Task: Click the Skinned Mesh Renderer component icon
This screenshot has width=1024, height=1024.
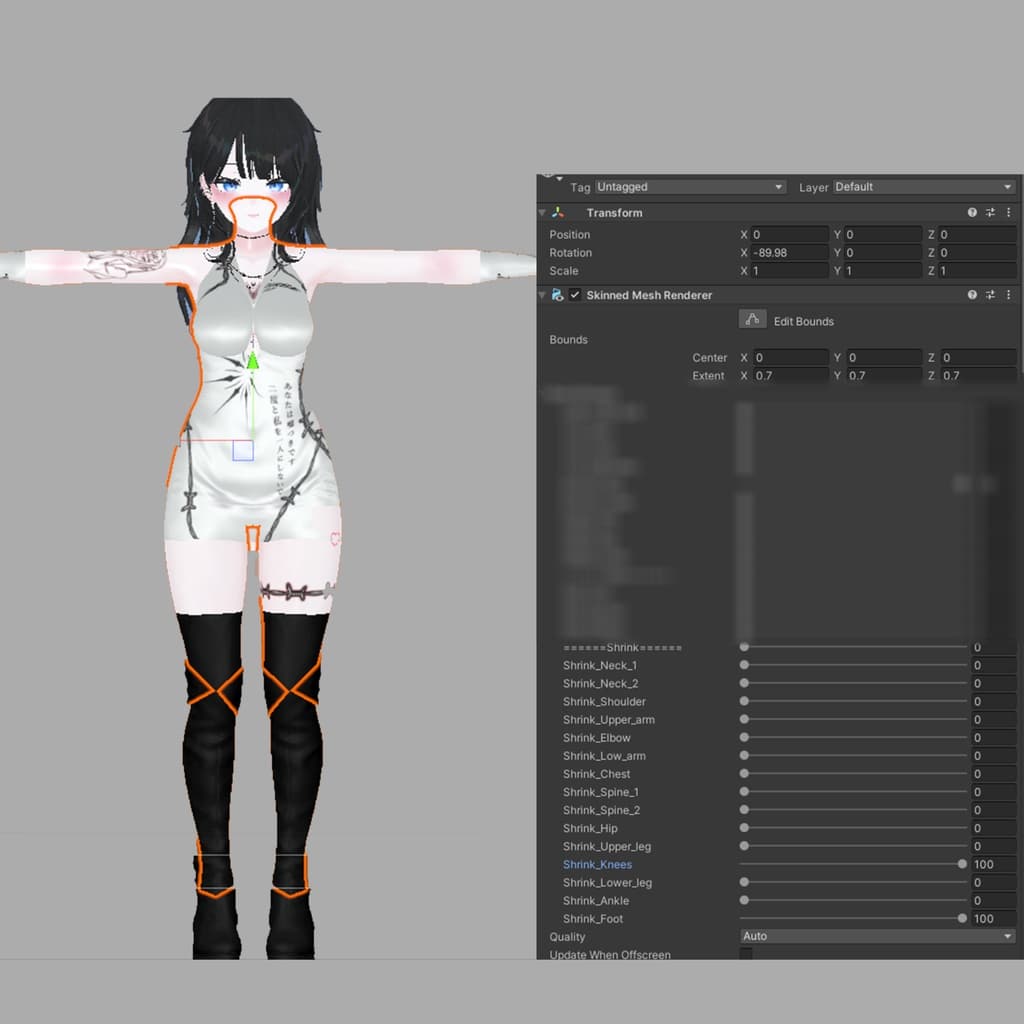Action: 557,295
